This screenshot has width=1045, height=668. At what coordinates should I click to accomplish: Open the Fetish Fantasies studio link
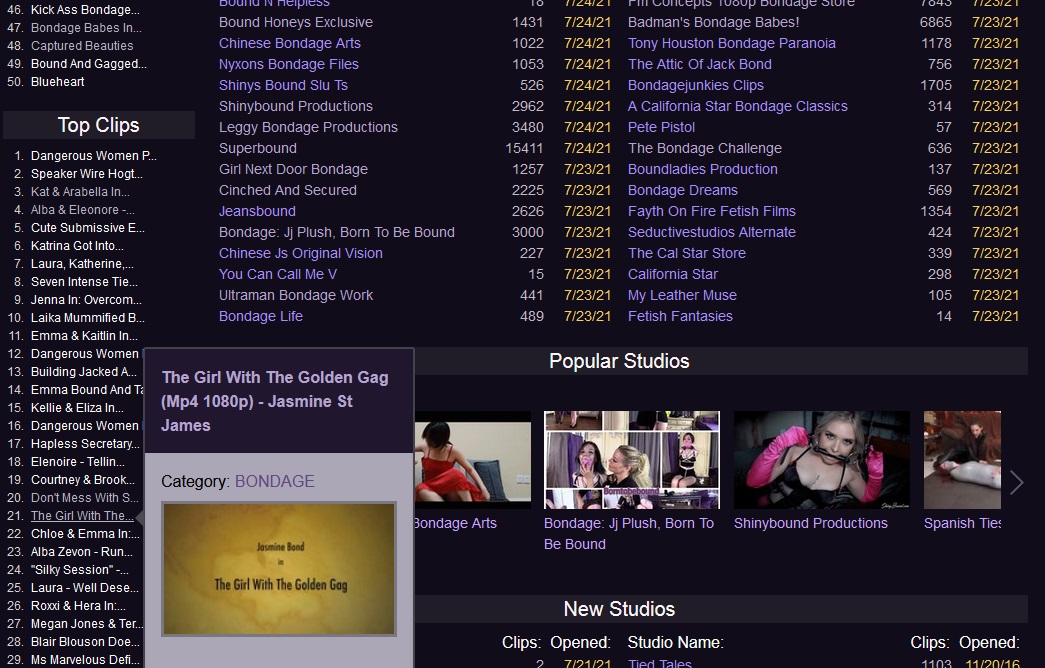tap(680, 316)
